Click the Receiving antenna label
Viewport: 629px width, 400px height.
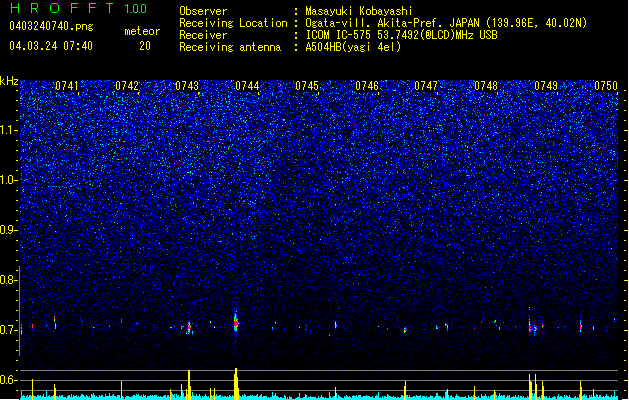tap(230, 47)
